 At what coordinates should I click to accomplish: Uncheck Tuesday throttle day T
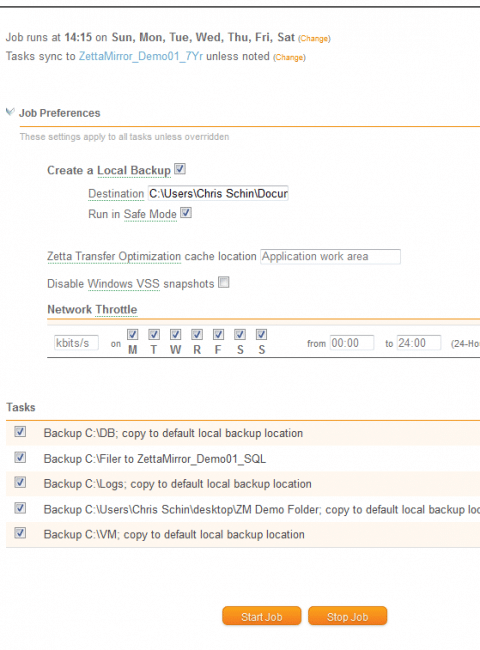[x=154, y=335]
